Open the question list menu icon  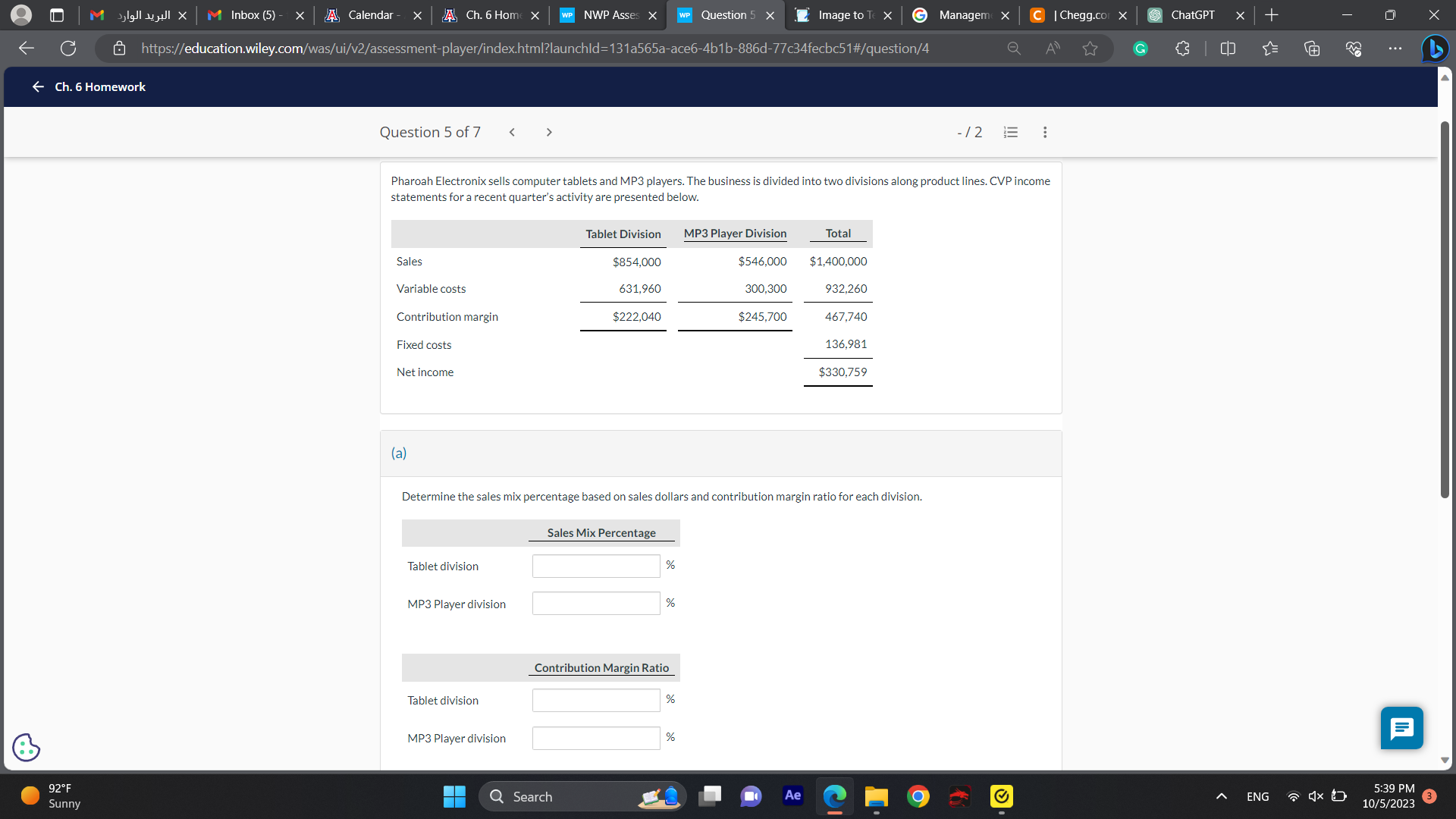click(1011, 131)
